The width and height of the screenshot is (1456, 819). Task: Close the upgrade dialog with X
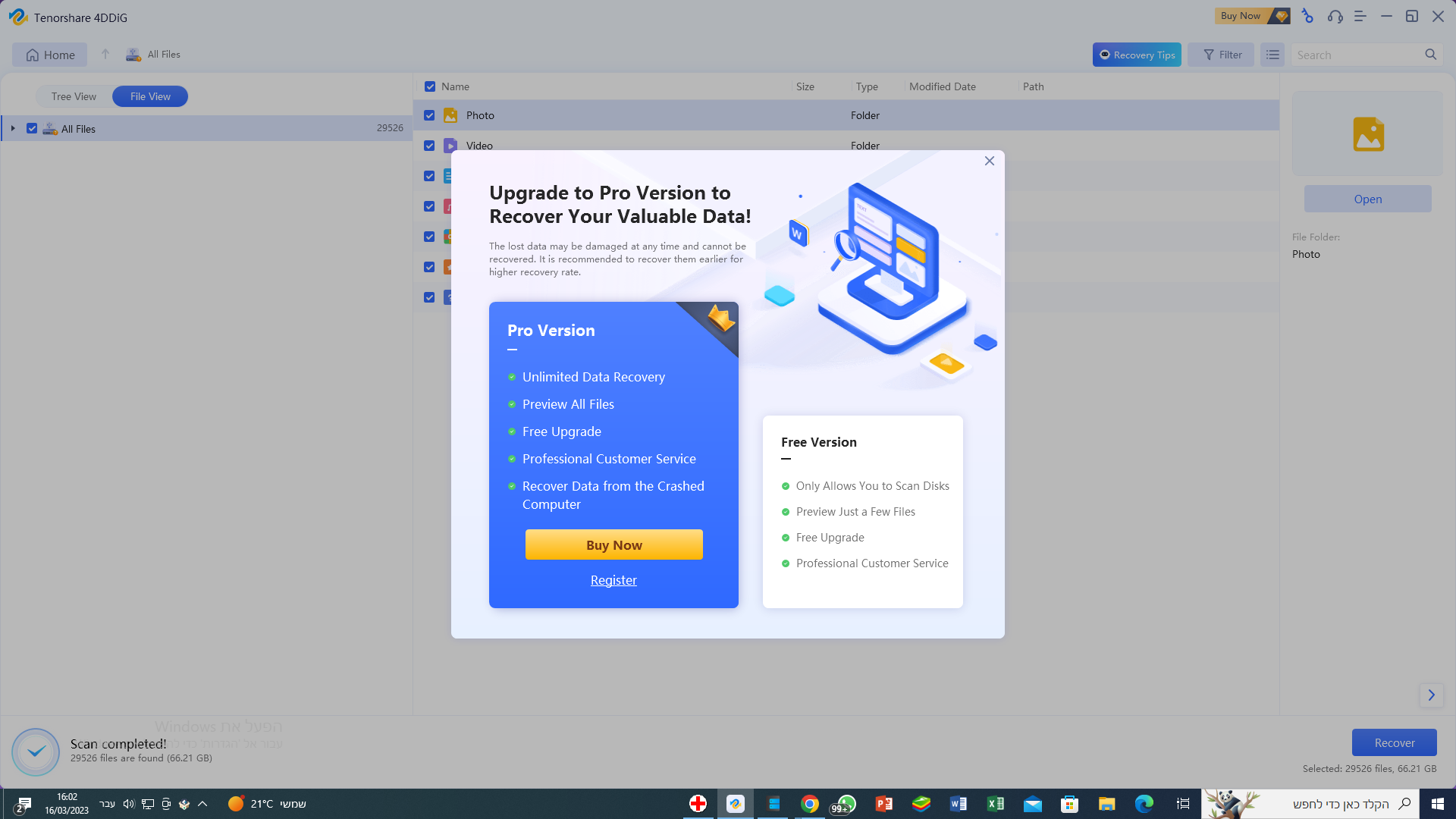coord(989,161)
